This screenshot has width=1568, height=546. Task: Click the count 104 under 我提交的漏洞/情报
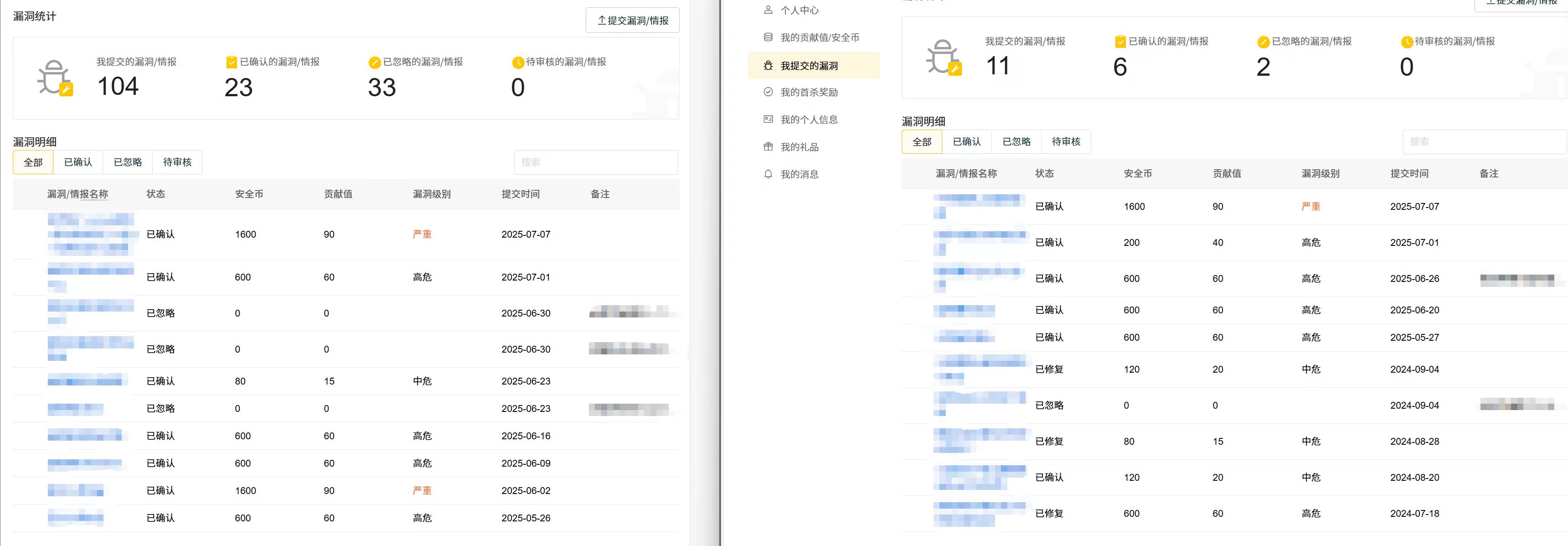point(118,87)
